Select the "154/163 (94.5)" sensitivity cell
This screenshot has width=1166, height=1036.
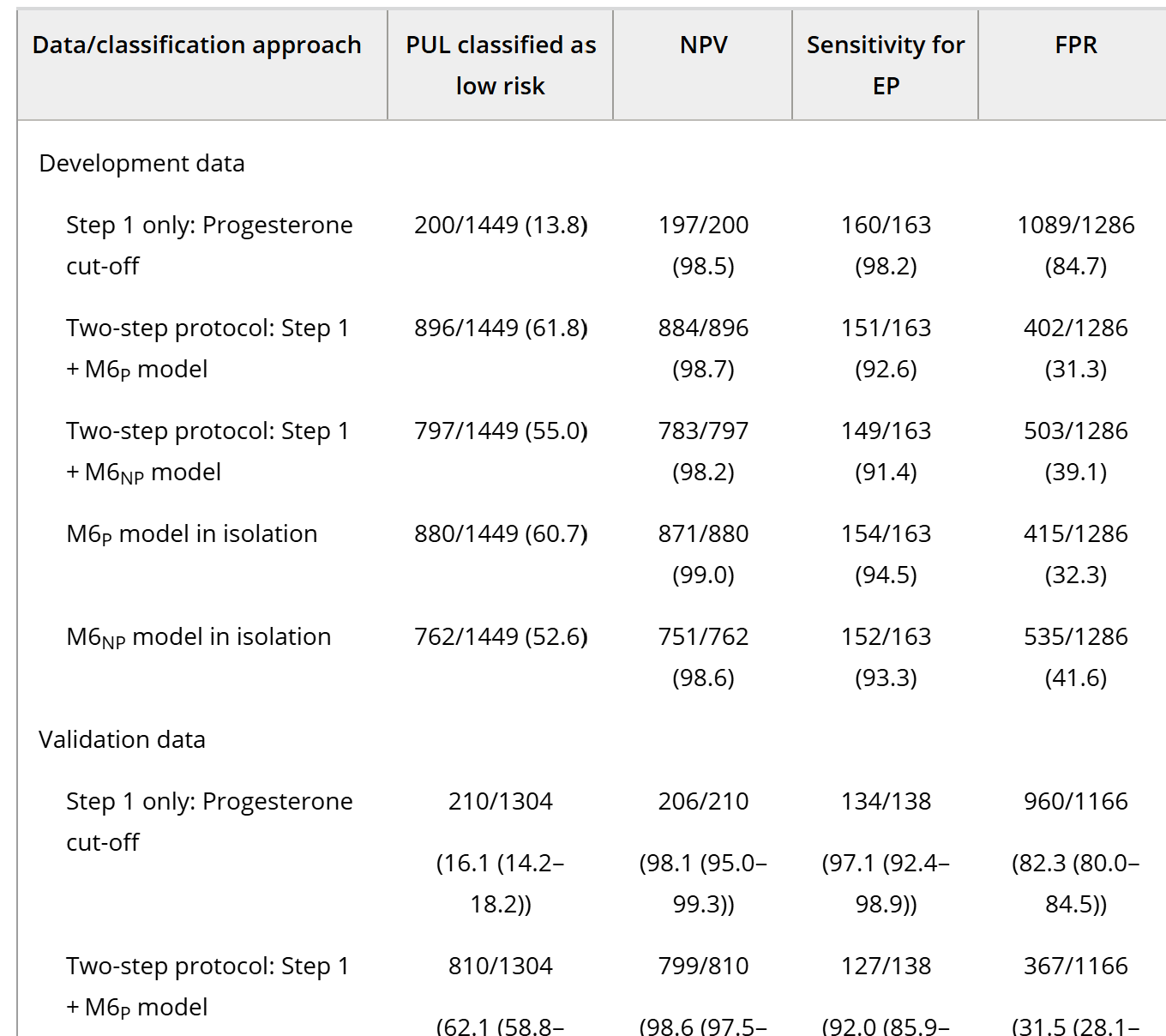(x=886, y=554)
